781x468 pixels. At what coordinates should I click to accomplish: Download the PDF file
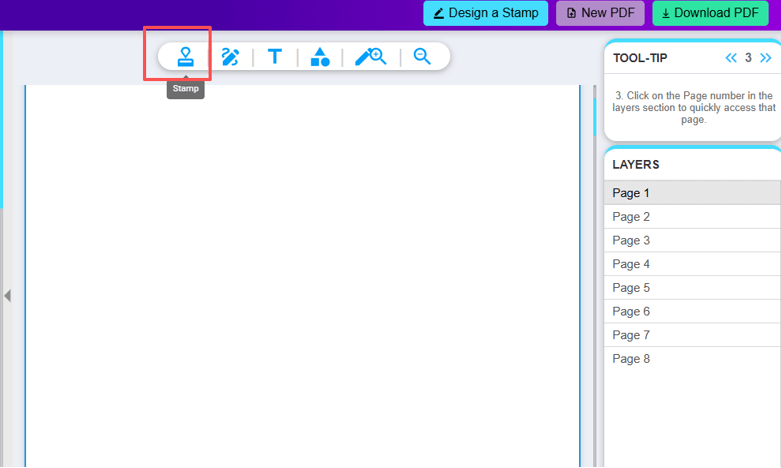tap(710, 13)
